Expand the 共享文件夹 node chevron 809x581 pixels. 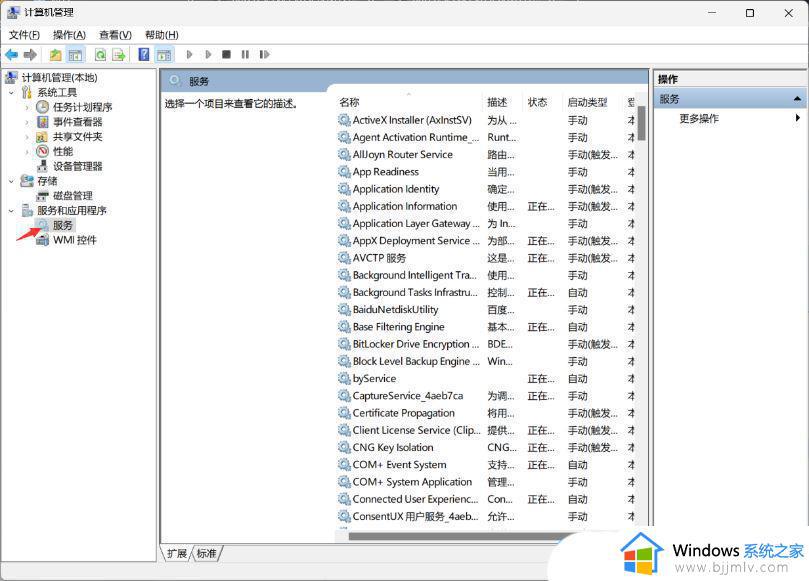27,137
